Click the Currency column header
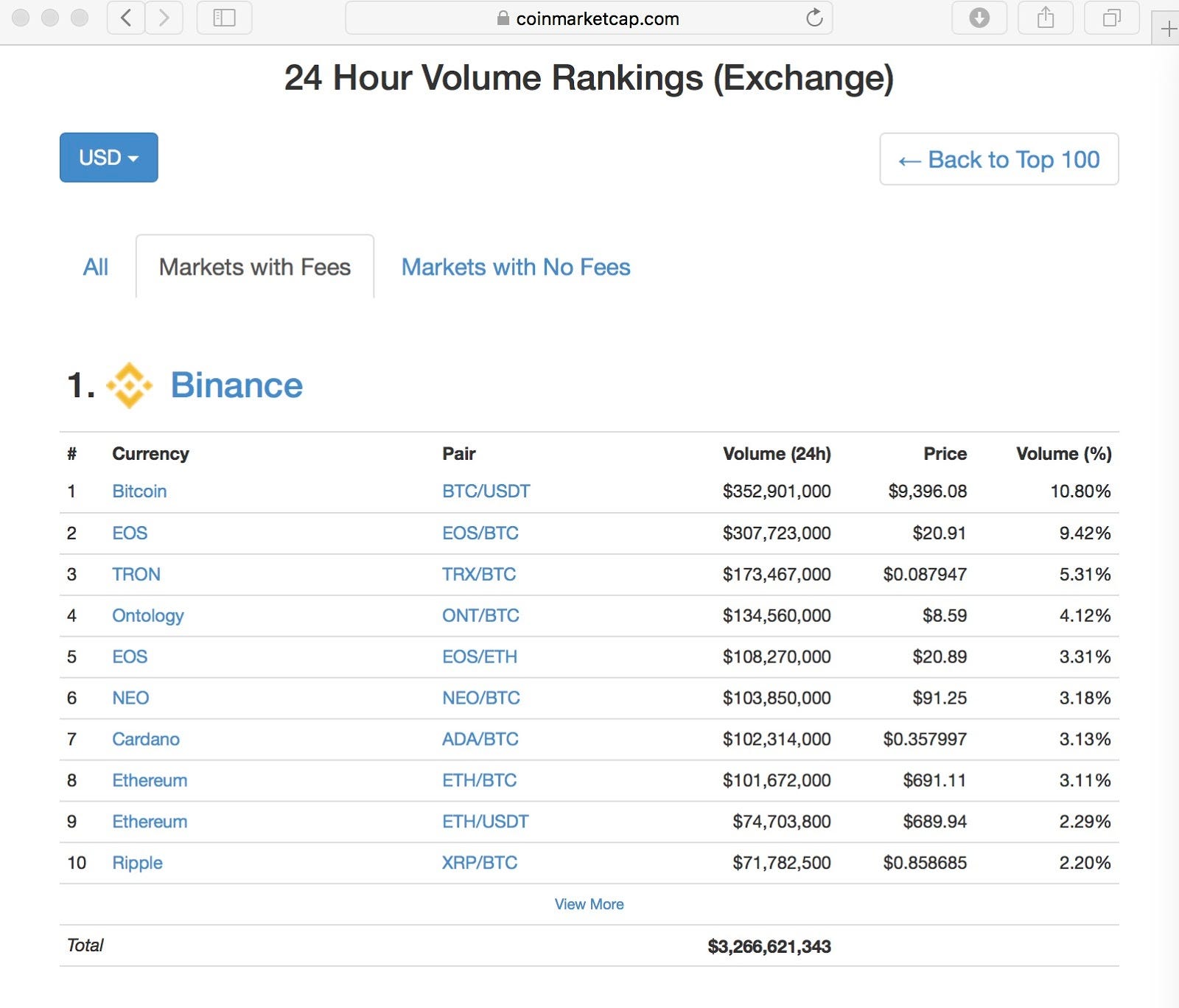Image resolution: width=1179 pixels, height=1008 pixels. point(150,454)
